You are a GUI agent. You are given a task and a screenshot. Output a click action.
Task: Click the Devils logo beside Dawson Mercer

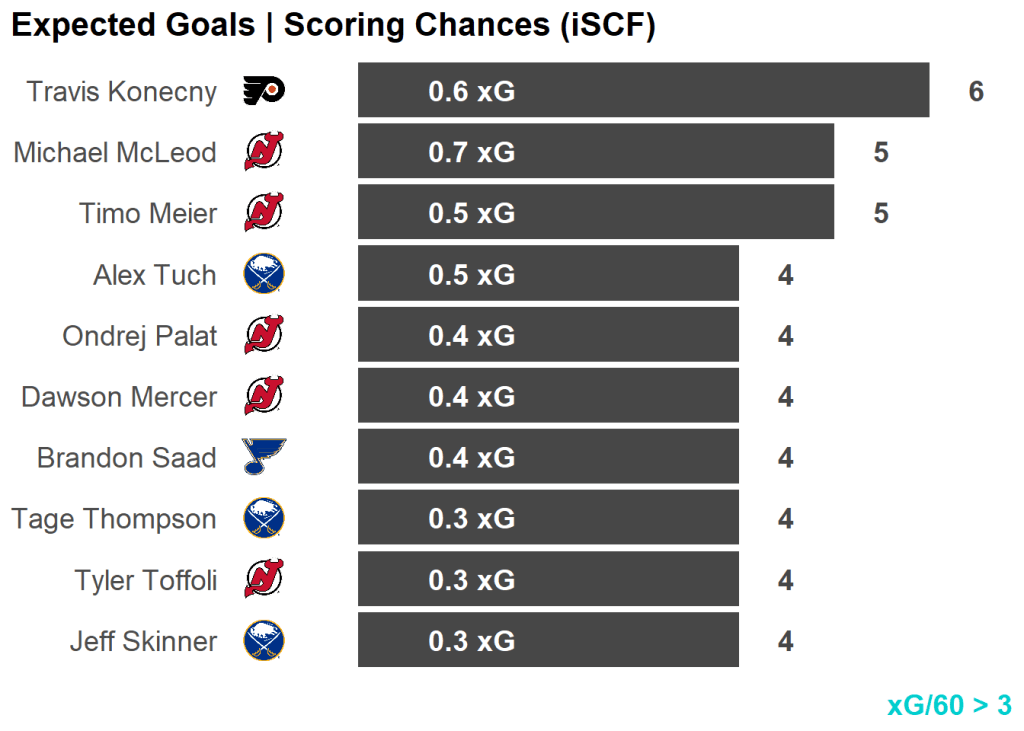pyautogui.click(x=264, y=397)
